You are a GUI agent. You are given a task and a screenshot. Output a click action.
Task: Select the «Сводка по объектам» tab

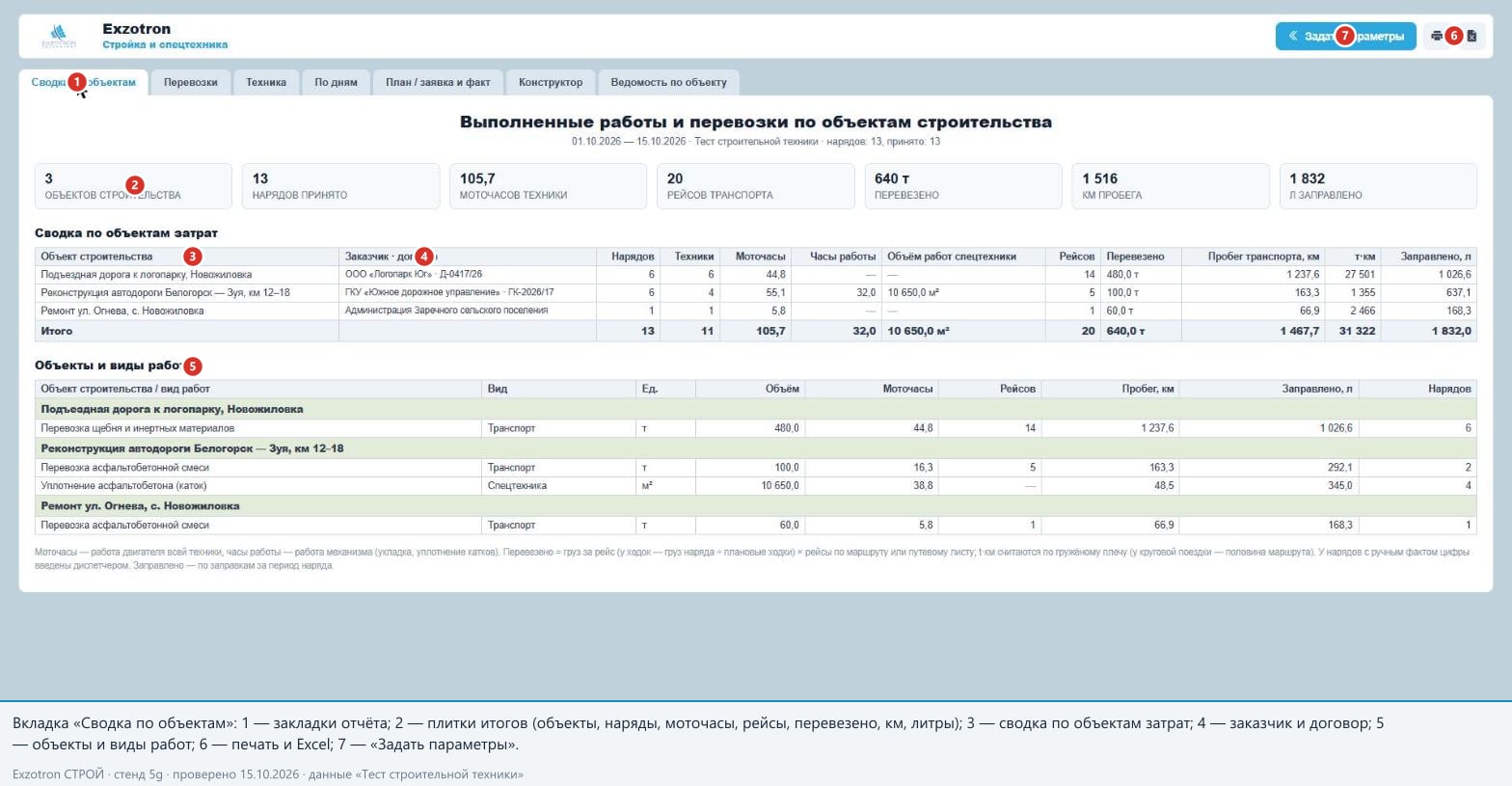click(x=84, y=83)
